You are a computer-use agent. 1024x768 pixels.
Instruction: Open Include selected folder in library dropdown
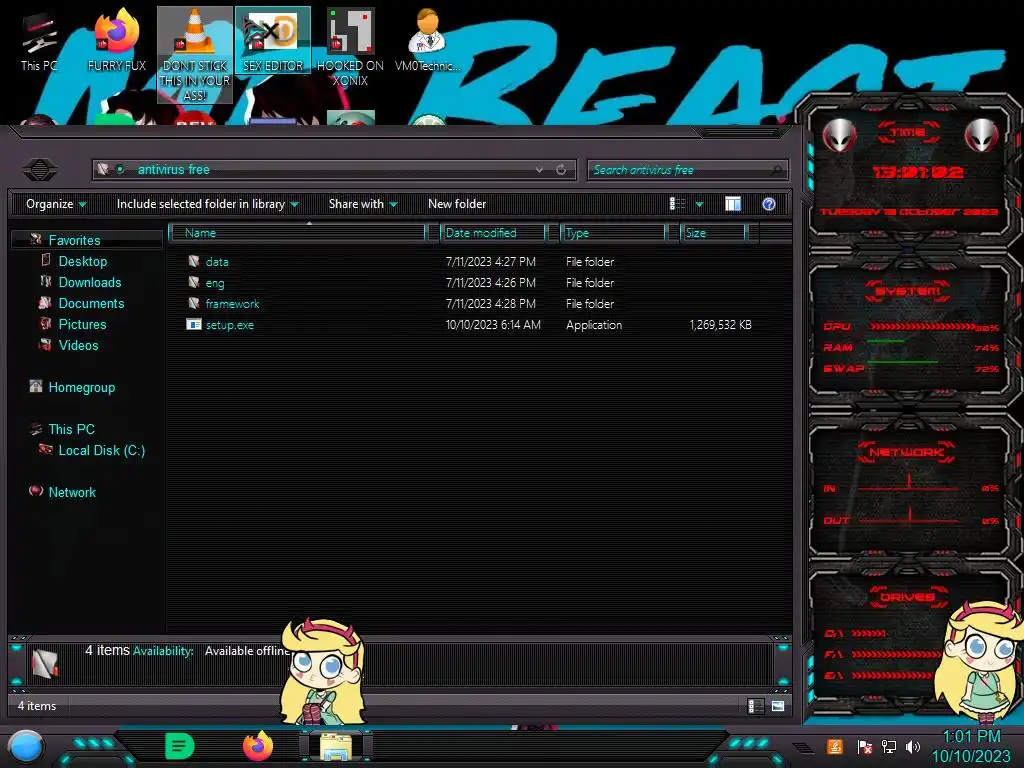coord(207,204)
